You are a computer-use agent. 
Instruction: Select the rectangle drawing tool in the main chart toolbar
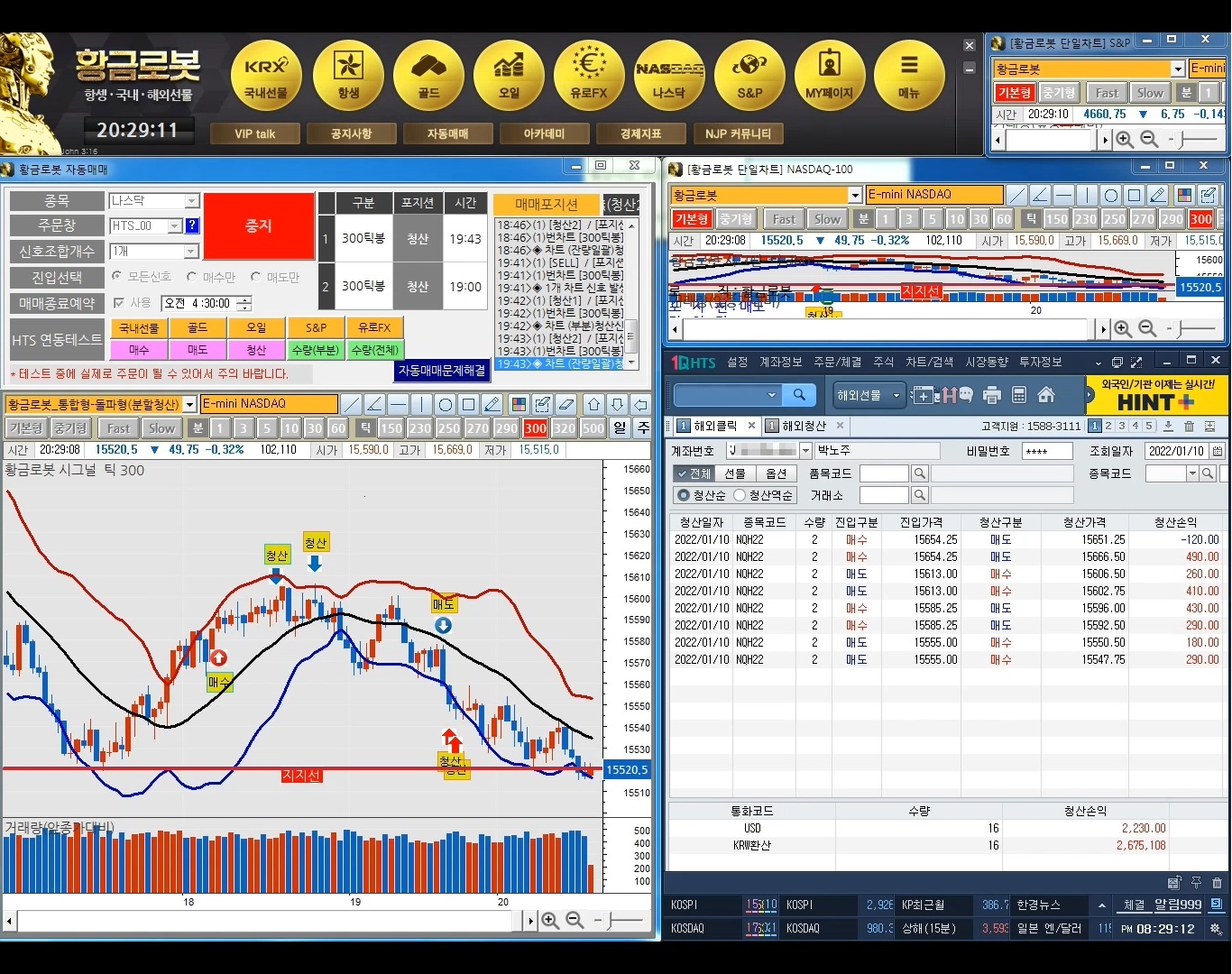pyautogui.click(x=468, y=404)
